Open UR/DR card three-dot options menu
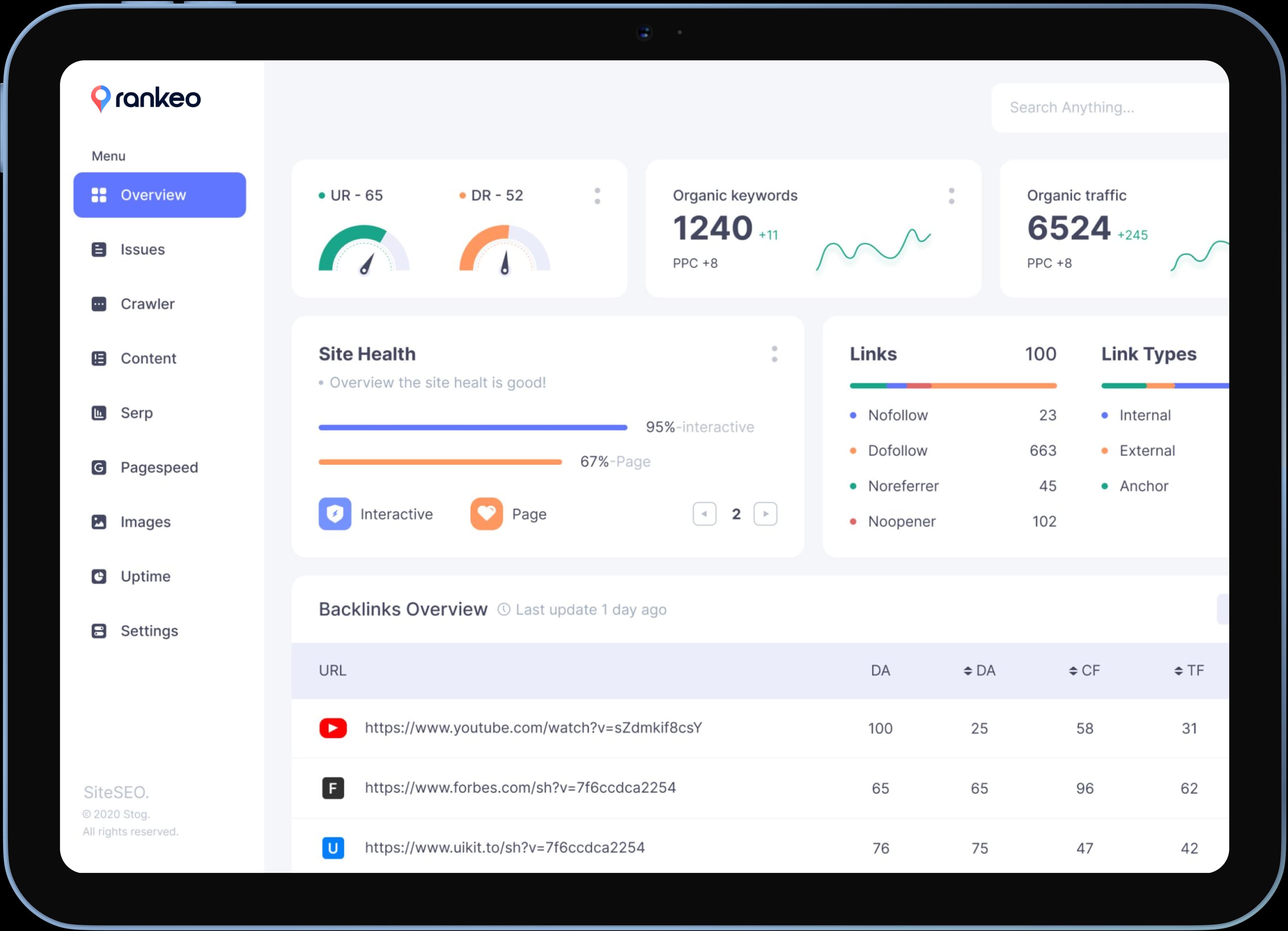This screenshot has height=931, width=1288. pyautogui.click(x=597, y=196)
